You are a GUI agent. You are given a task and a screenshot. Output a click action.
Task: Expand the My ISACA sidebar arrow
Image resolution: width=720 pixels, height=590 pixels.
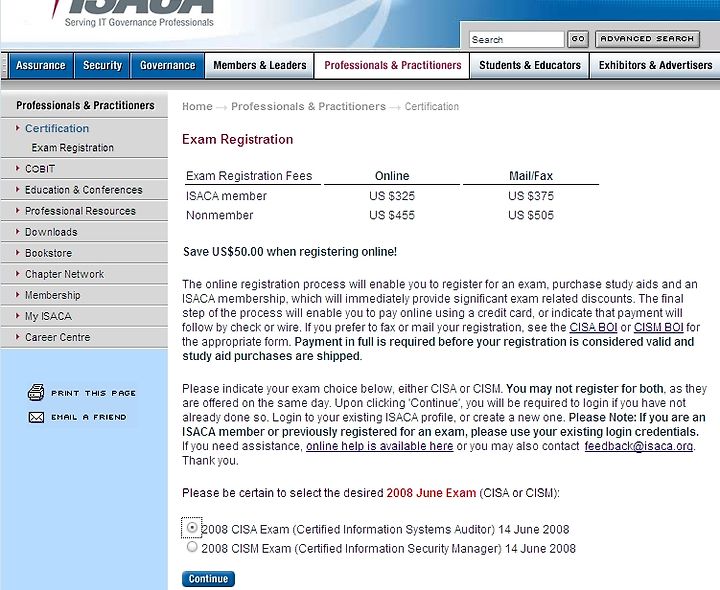pyautogui.click(x=17, y=316)
